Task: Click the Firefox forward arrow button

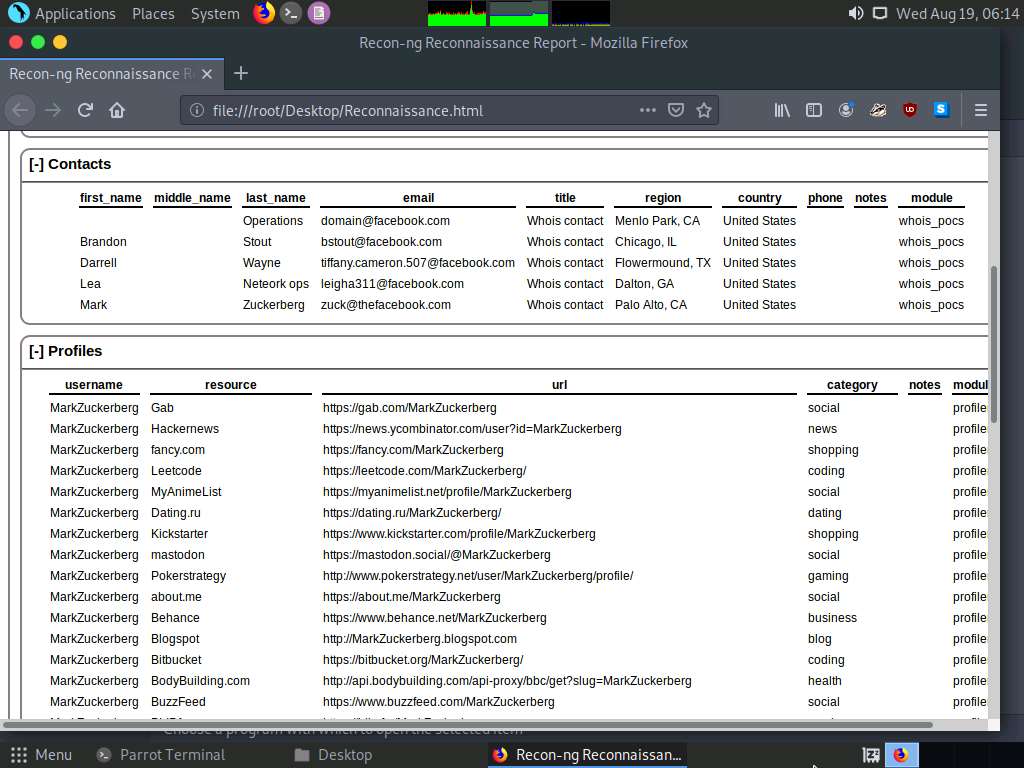Action: click(x=53, y=110)
